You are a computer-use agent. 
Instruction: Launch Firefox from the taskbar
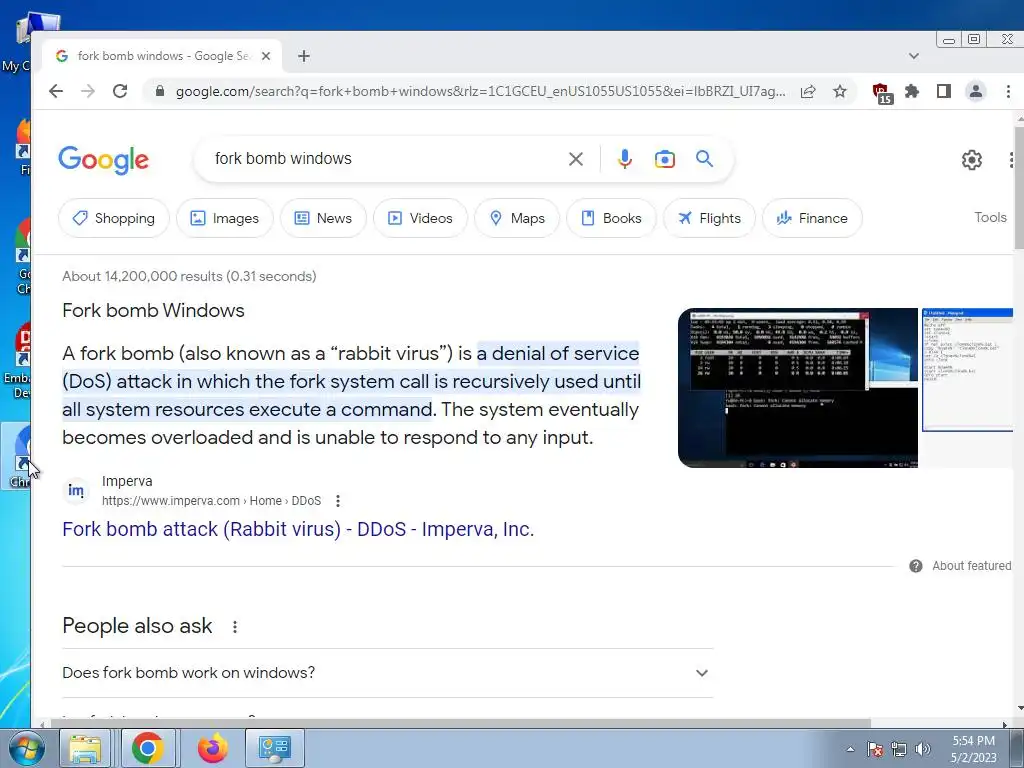[213, 748]
